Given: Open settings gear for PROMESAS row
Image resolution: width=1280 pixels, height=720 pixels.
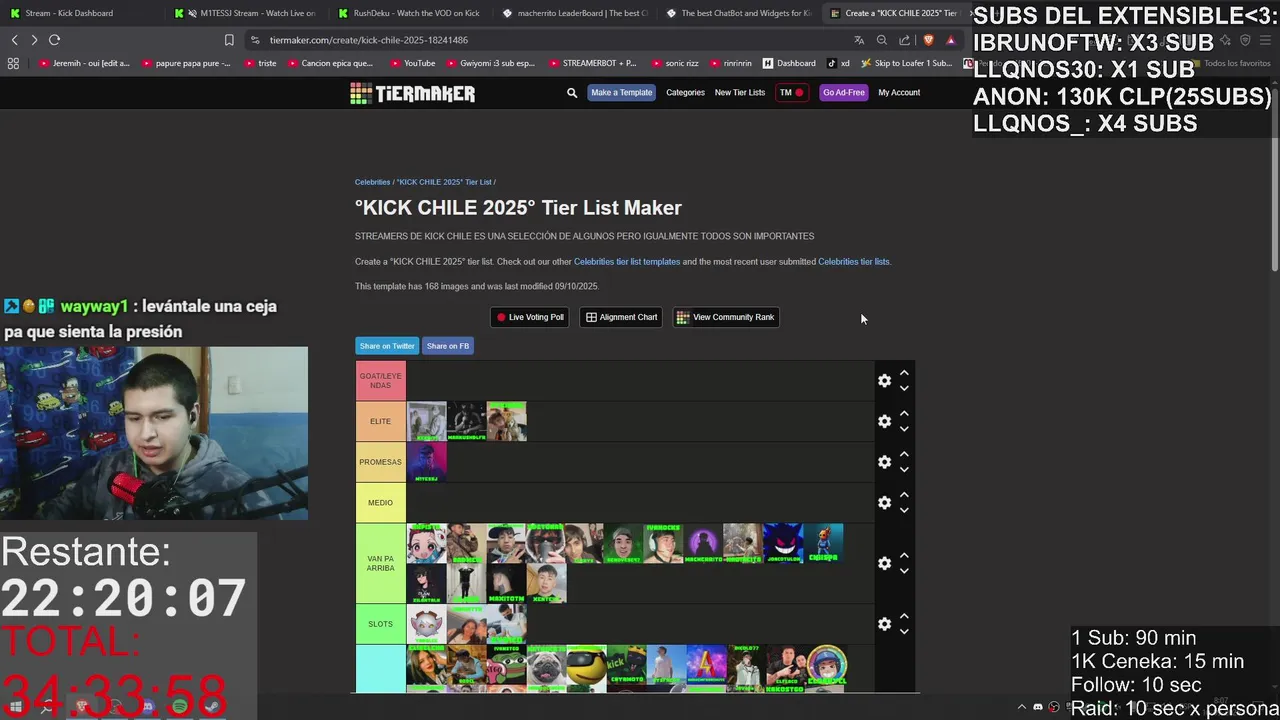Looking at the screenshot, I should [884, 462].
